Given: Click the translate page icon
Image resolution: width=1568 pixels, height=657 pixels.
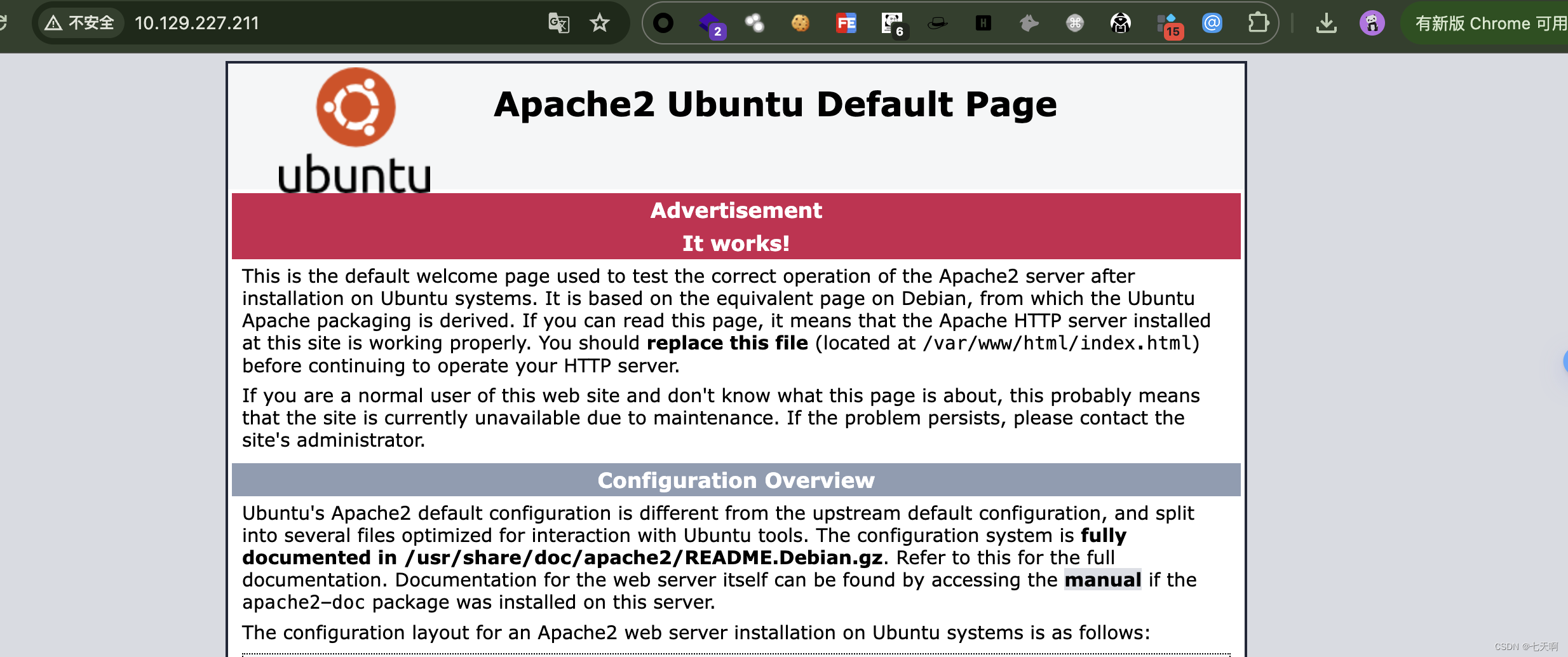Looking at the screenshot, I should pos(558,24).
